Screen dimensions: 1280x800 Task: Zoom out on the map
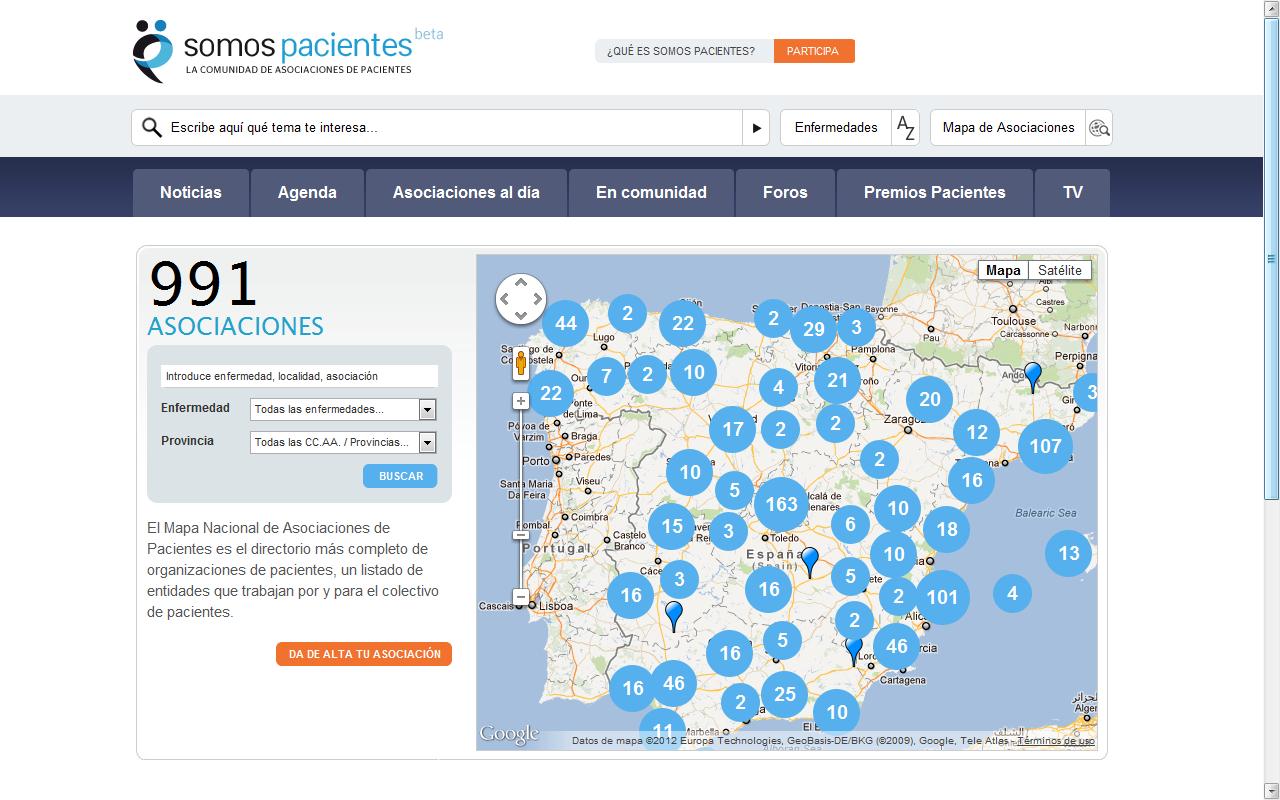pos(521,597)
